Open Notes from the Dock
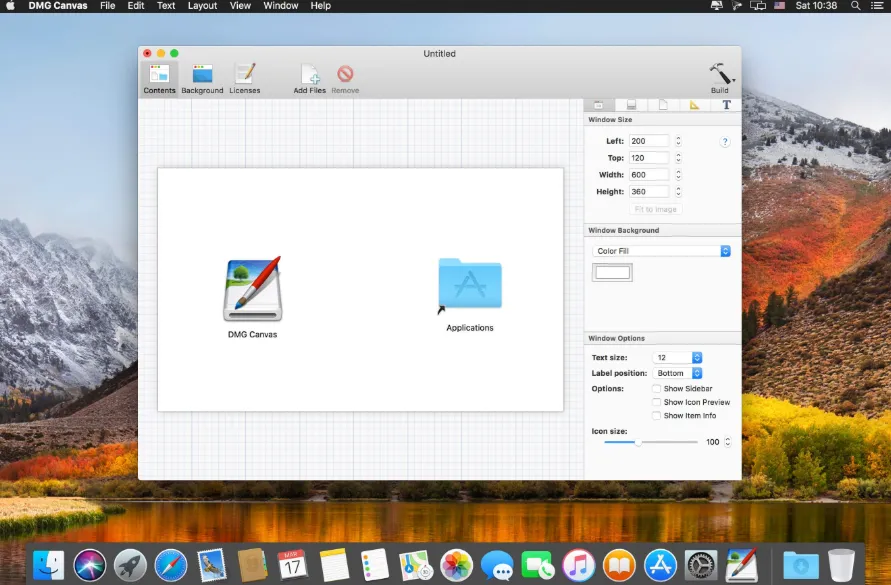 [334, 565]
